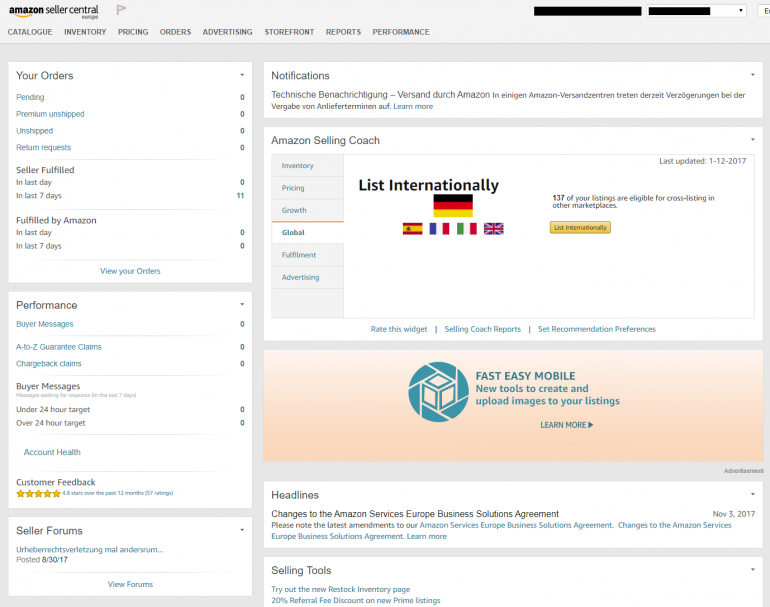The width and height of the screenshot is (770, 607).
Task: Collapse the Performance widget arrow
Action: [242, 304]
